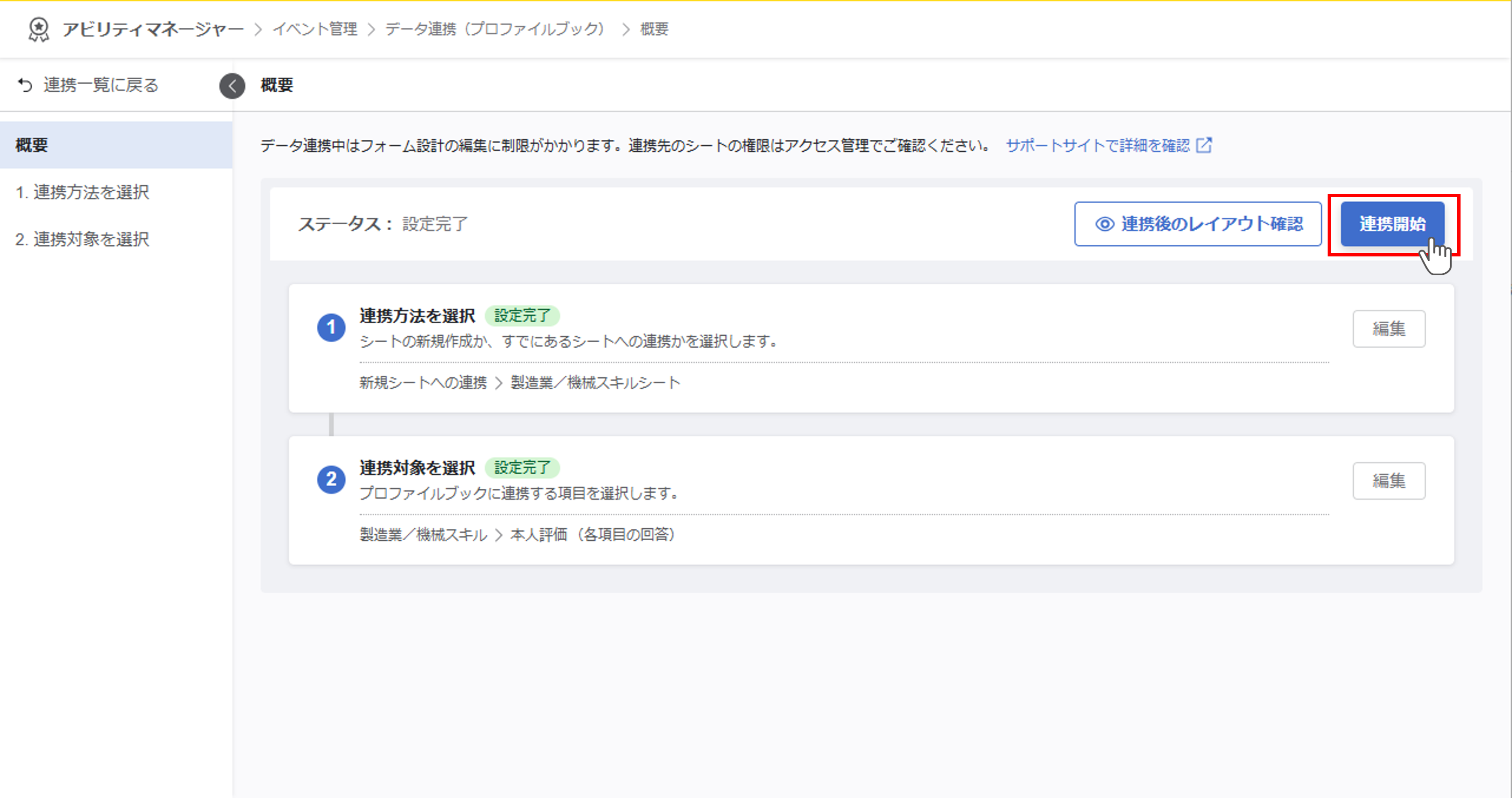Click データ連携(プロファイルブック) breadcrumb
This screenshot has height=798, width=1512.
495,29
